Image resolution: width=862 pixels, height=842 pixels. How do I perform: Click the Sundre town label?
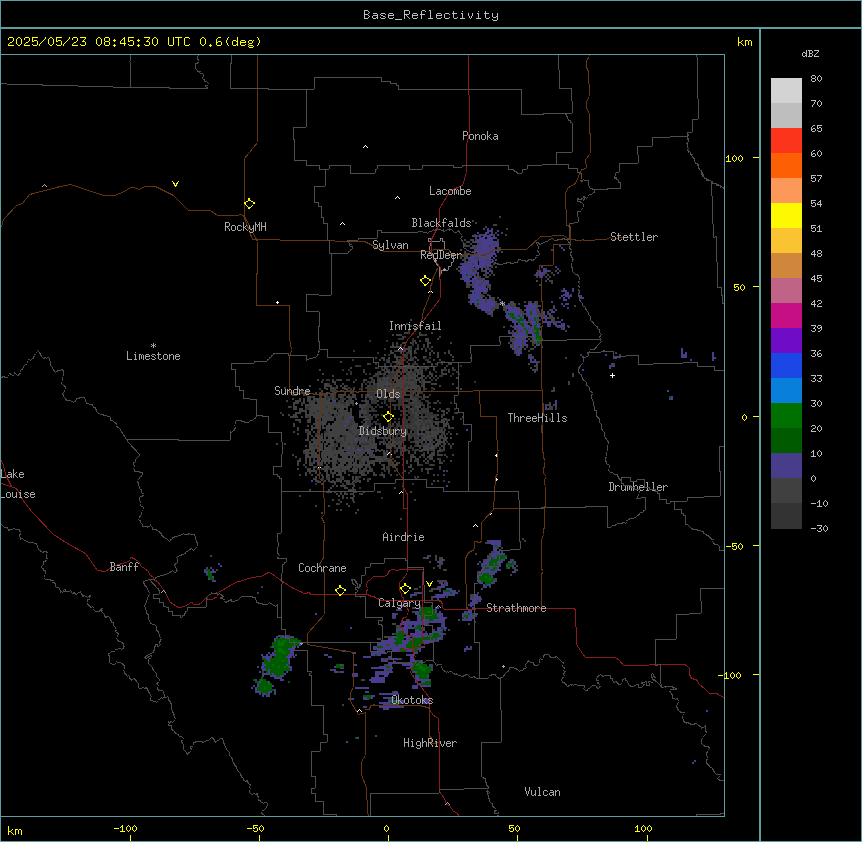(x=292, y=391)
